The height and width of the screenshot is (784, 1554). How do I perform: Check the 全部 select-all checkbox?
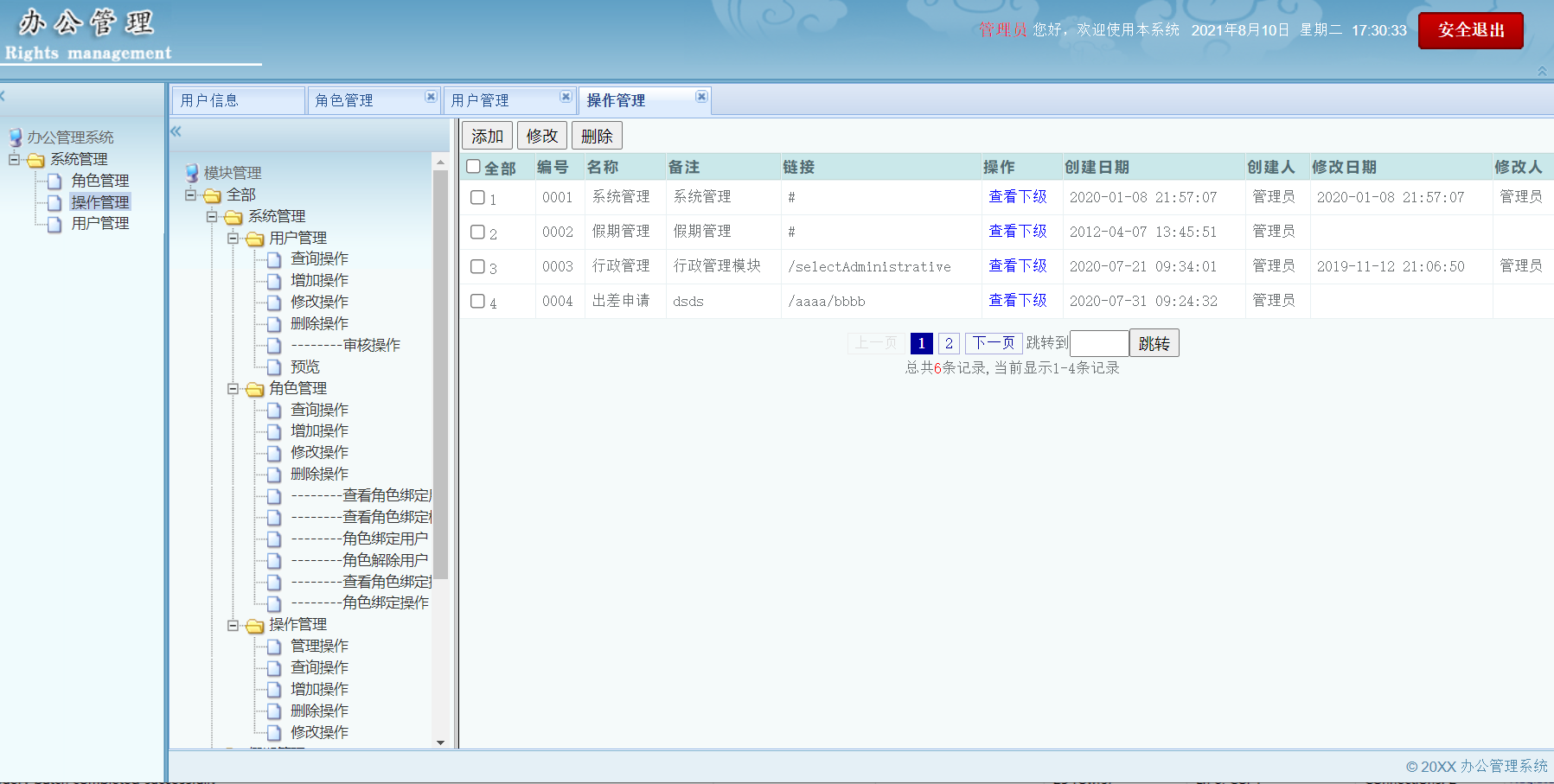coord(473,167)
